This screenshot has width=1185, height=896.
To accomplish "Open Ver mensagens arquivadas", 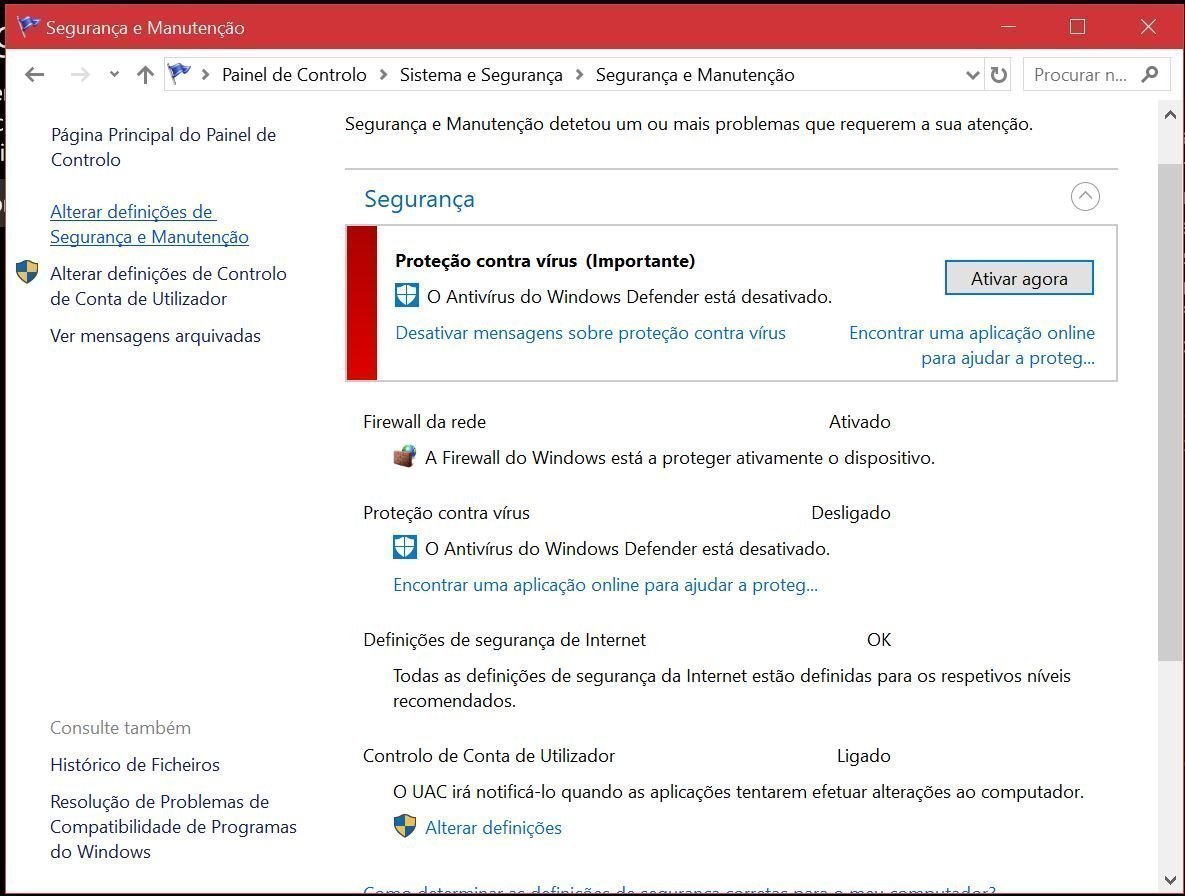I will click(155, 336).
